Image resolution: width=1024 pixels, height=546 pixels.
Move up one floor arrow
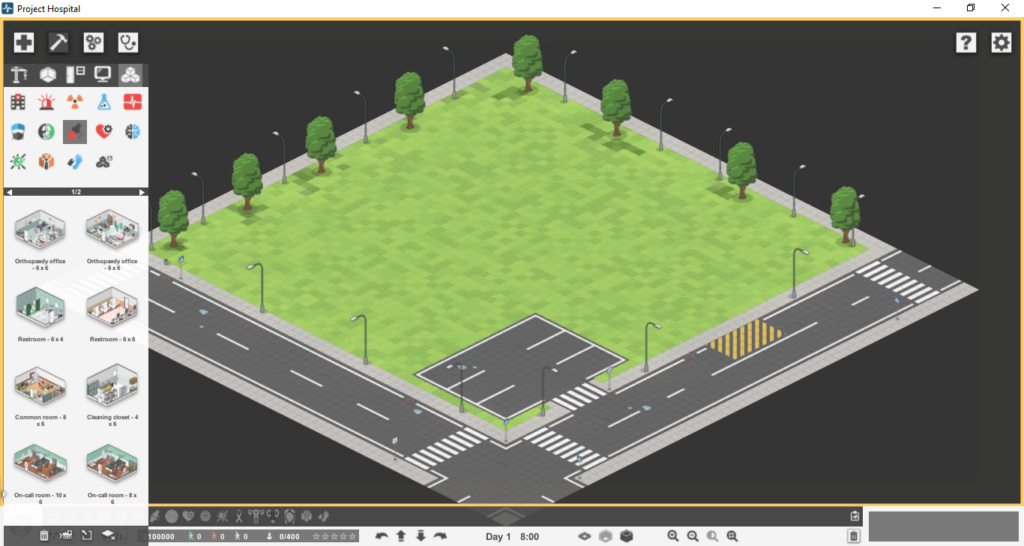401,536
